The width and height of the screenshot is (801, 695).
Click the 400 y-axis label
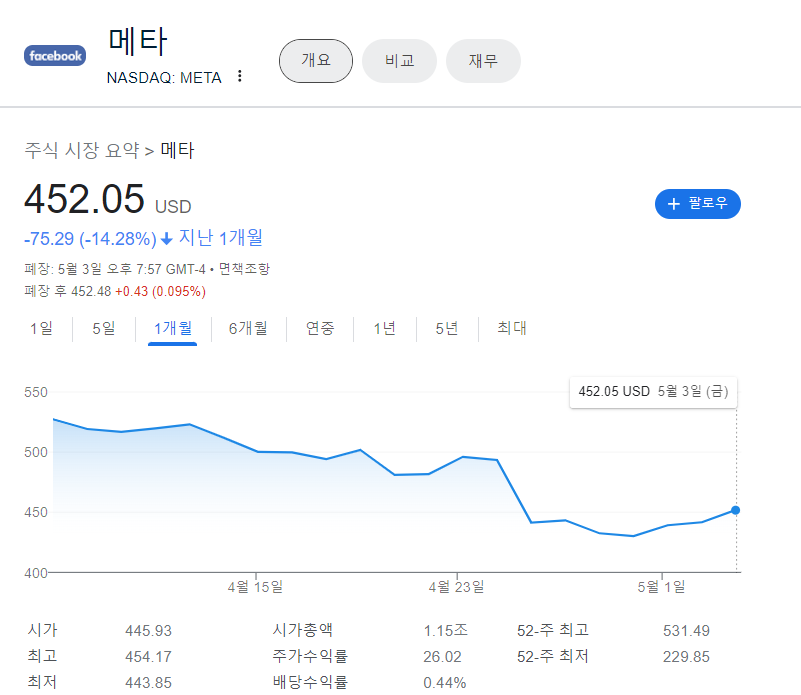click(x=36, y=573)
